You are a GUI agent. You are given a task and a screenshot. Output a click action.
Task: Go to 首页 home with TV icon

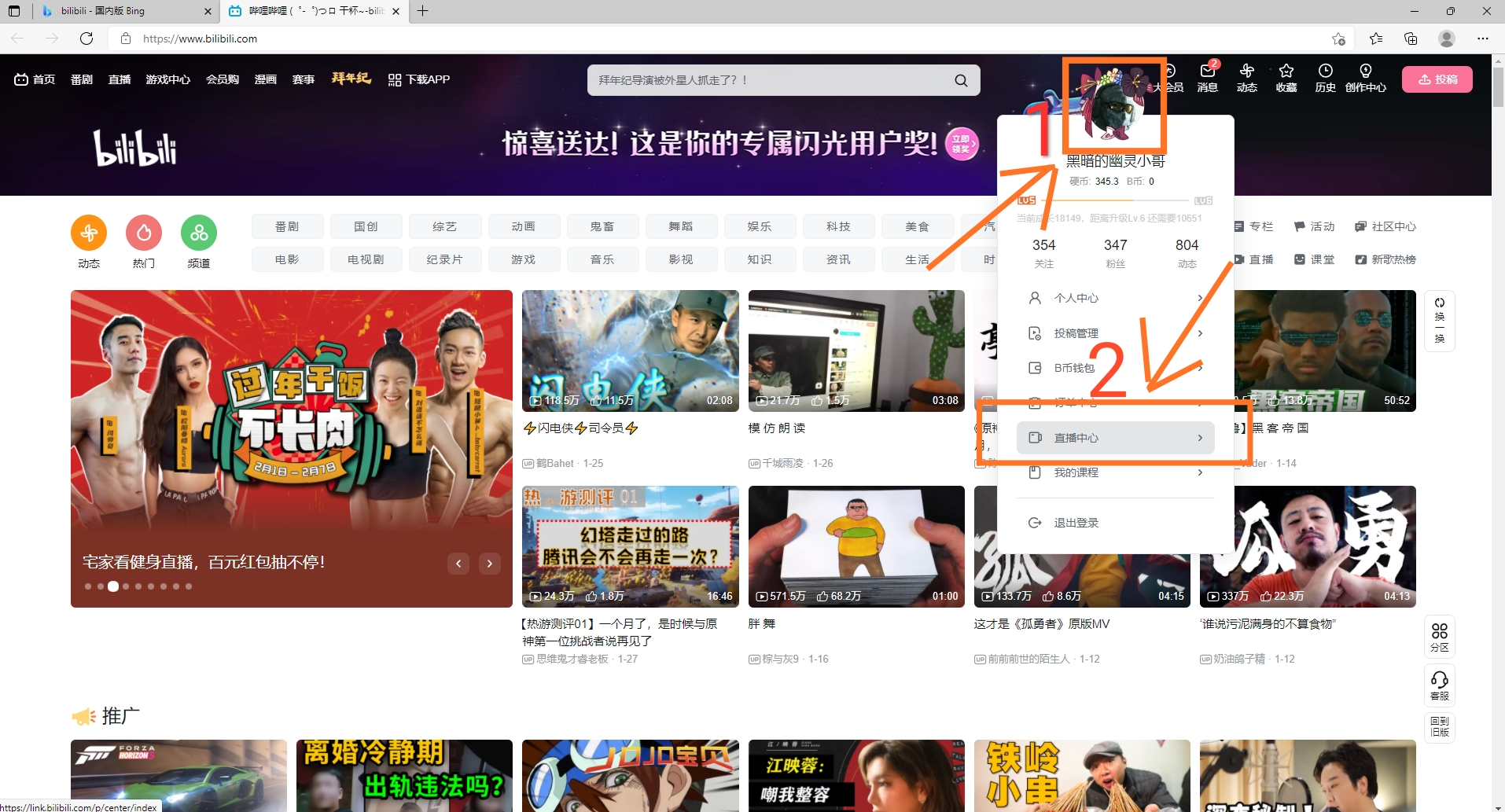click(x=35, y=79)
